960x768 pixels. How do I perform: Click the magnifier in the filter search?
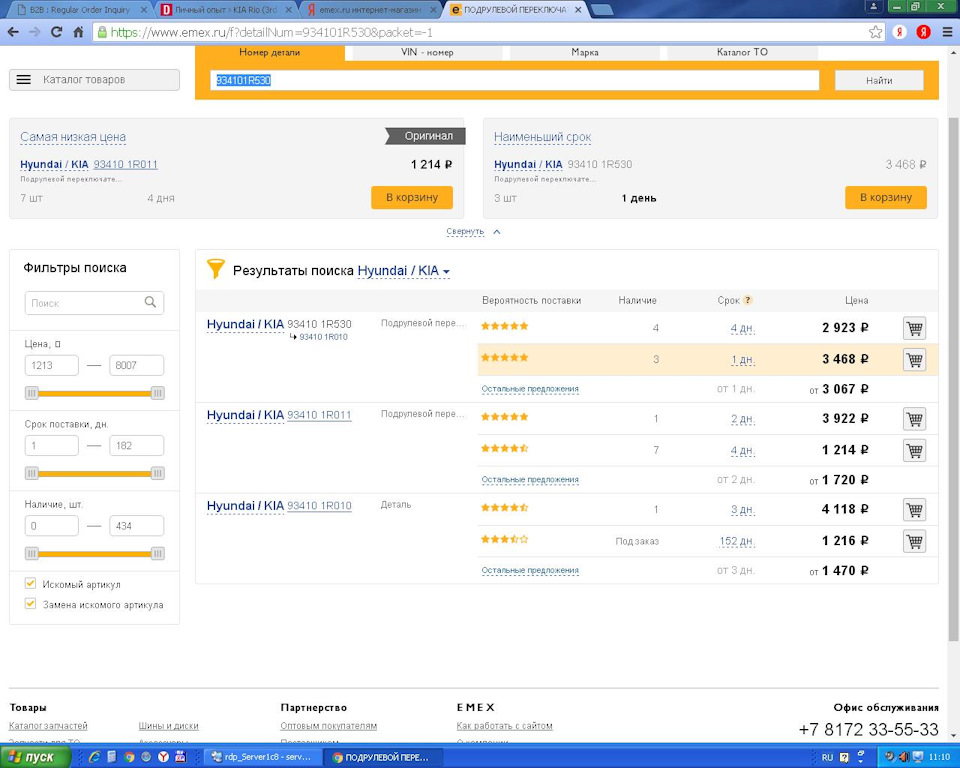point(150,302)
